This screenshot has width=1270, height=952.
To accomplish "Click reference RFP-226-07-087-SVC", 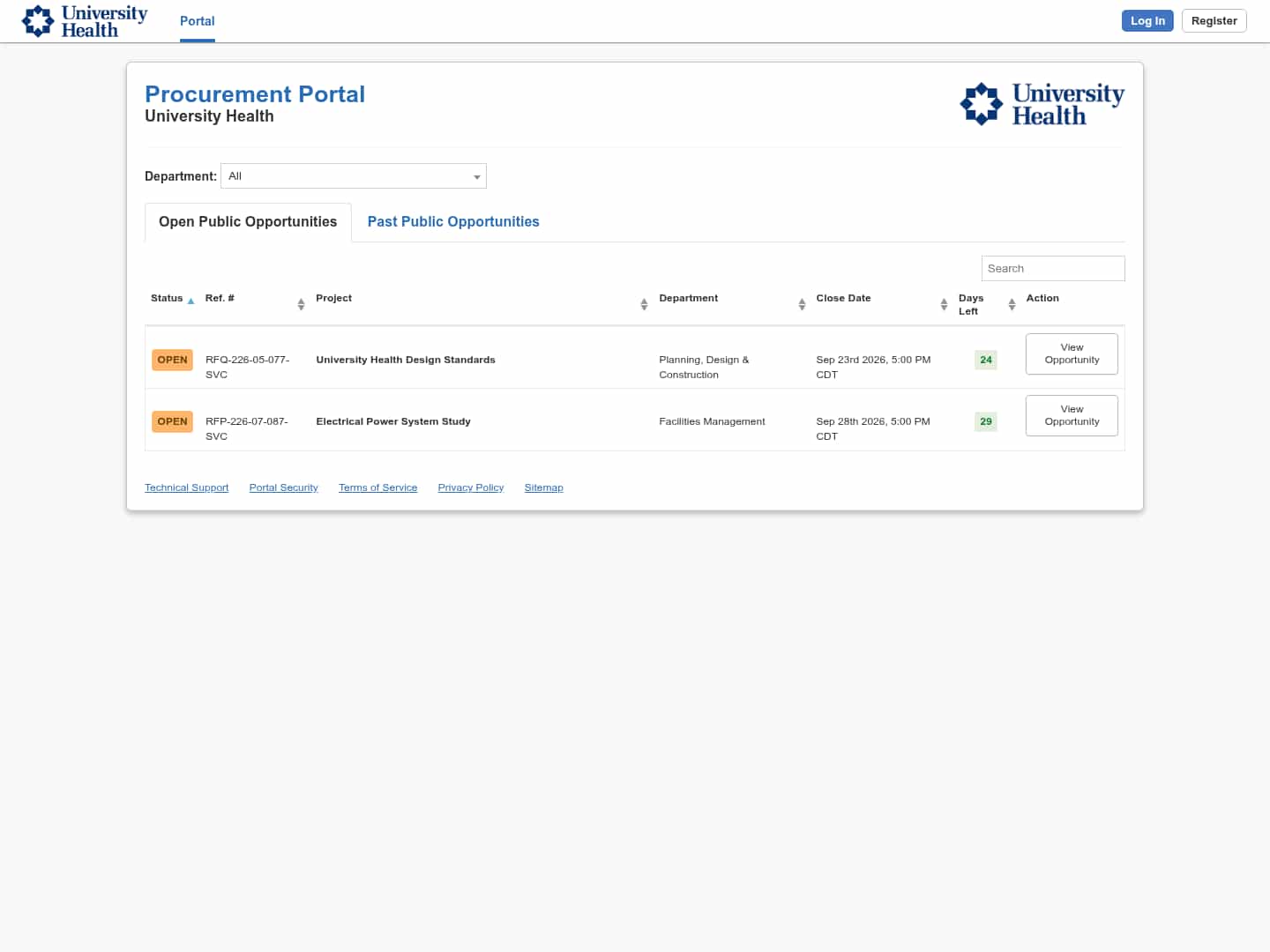I will pos(247,428).
